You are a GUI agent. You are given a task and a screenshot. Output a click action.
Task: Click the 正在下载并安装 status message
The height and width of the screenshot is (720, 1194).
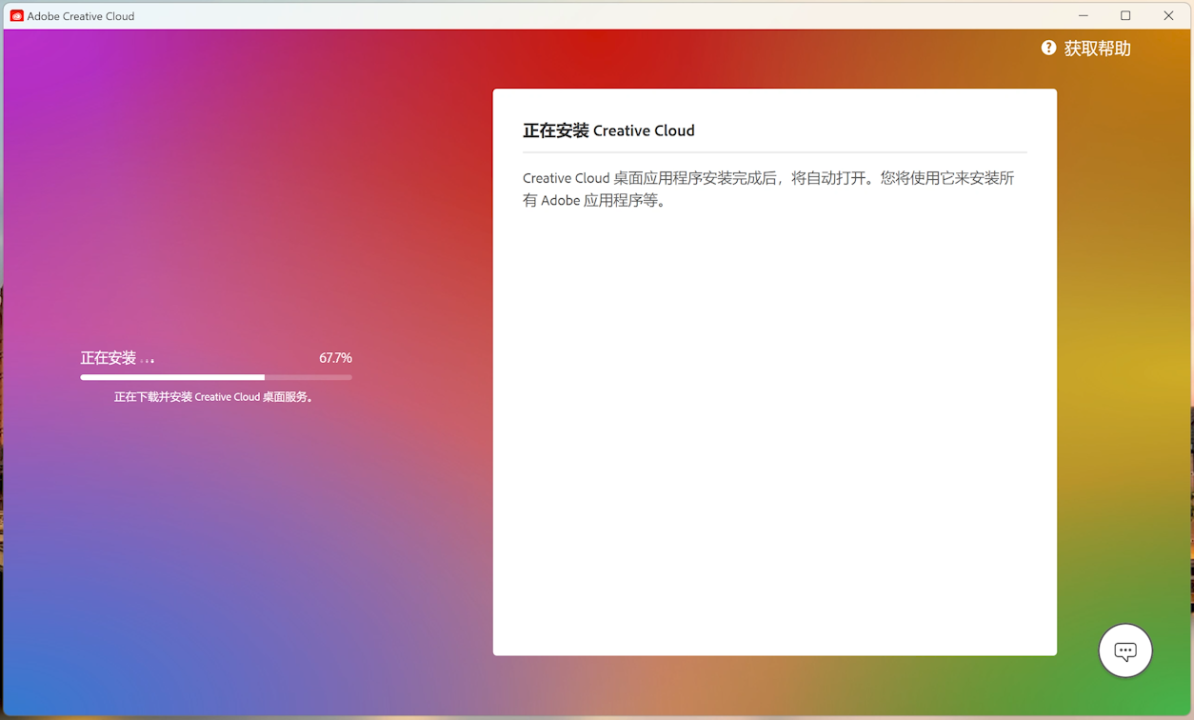tap(213, 396)
